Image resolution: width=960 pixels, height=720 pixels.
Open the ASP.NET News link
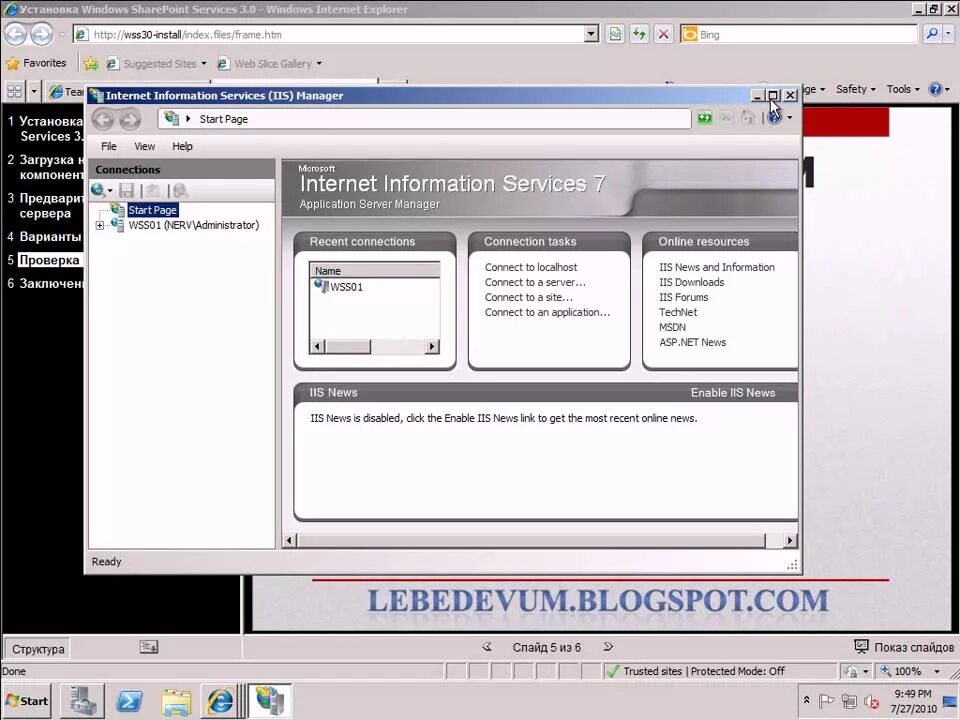point(692,342)
